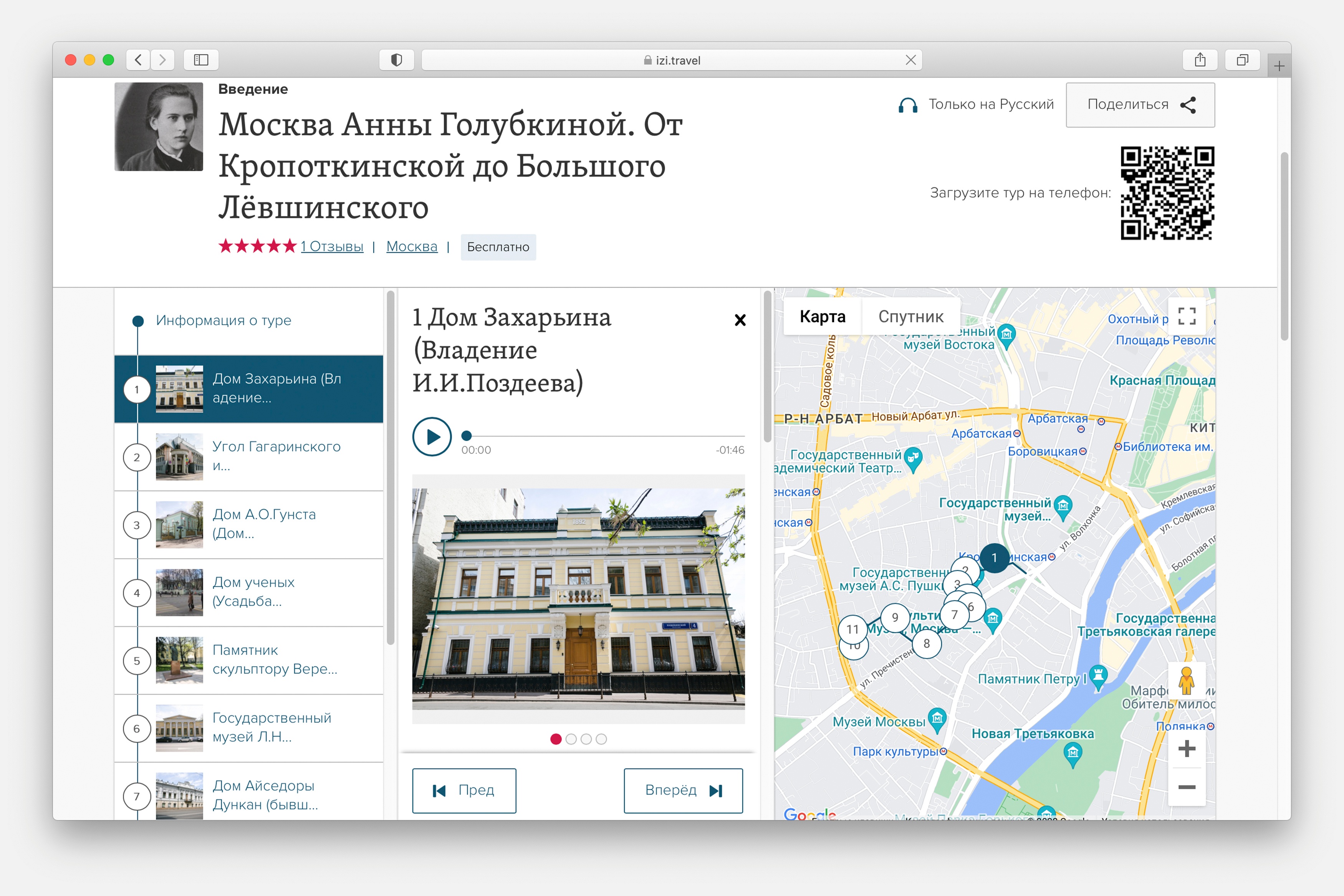Screen dimensions: 1344x896
Task: Toggle fullscreen map view
Action: (x=1187, y=316)
